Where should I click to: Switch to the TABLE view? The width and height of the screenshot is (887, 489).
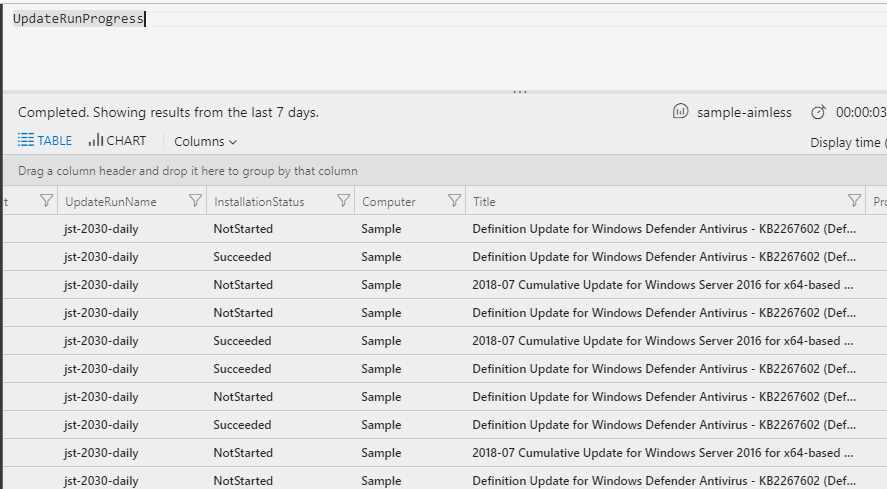pos(45,140)
